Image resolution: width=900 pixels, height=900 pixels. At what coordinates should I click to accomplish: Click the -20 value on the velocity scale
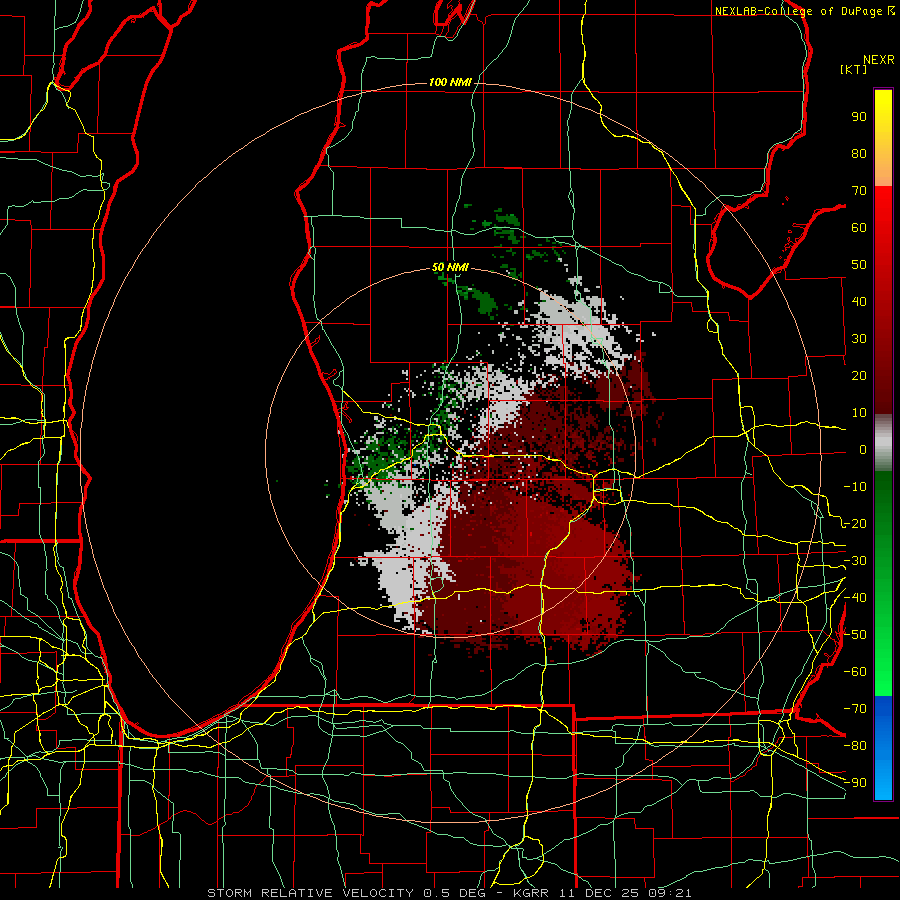pos(855,523)
